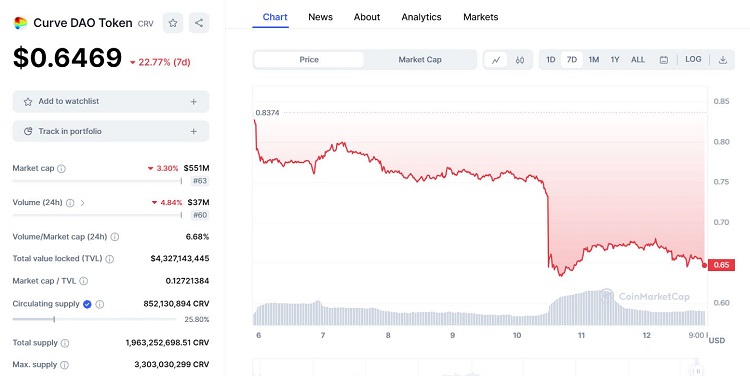This screenshot has height=376, width=750.
Task: Click the circulating supply progress bar
Action: tap(94, 319)
